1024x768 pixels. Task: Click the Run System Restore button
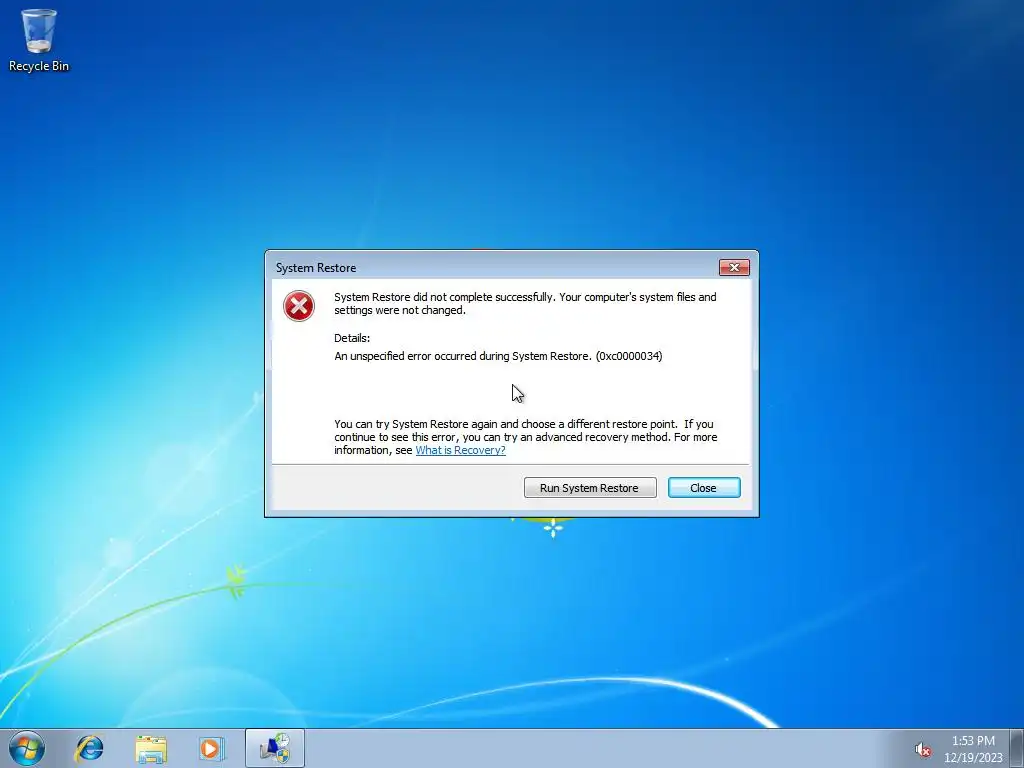click(590, 488)
